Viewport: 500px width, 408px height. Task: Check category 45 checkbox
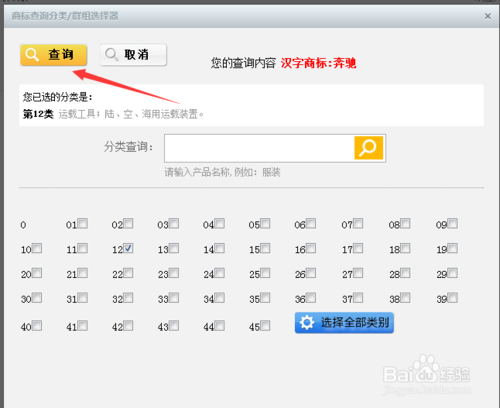265,326
